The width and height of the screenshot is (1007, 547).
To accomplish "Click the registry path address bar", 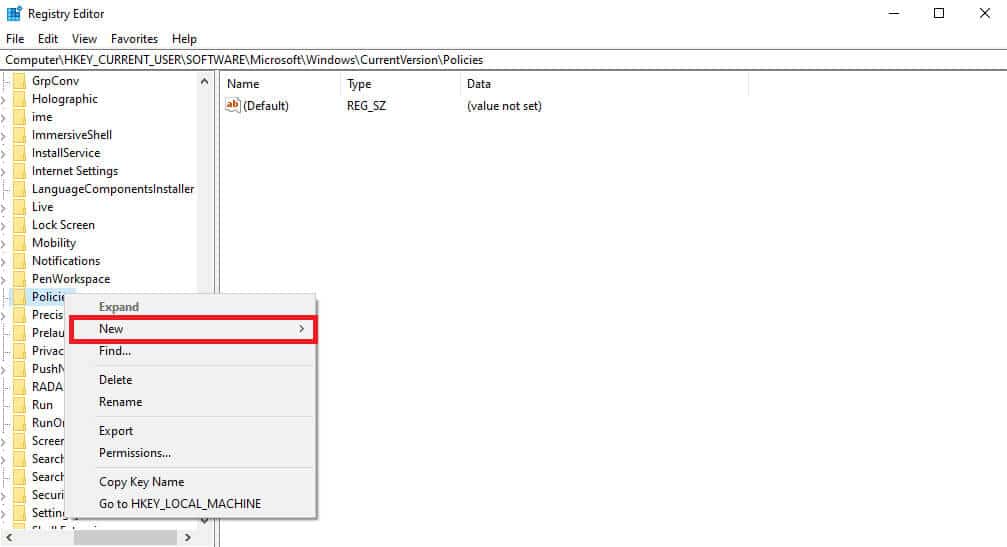I will pos(504,60).
